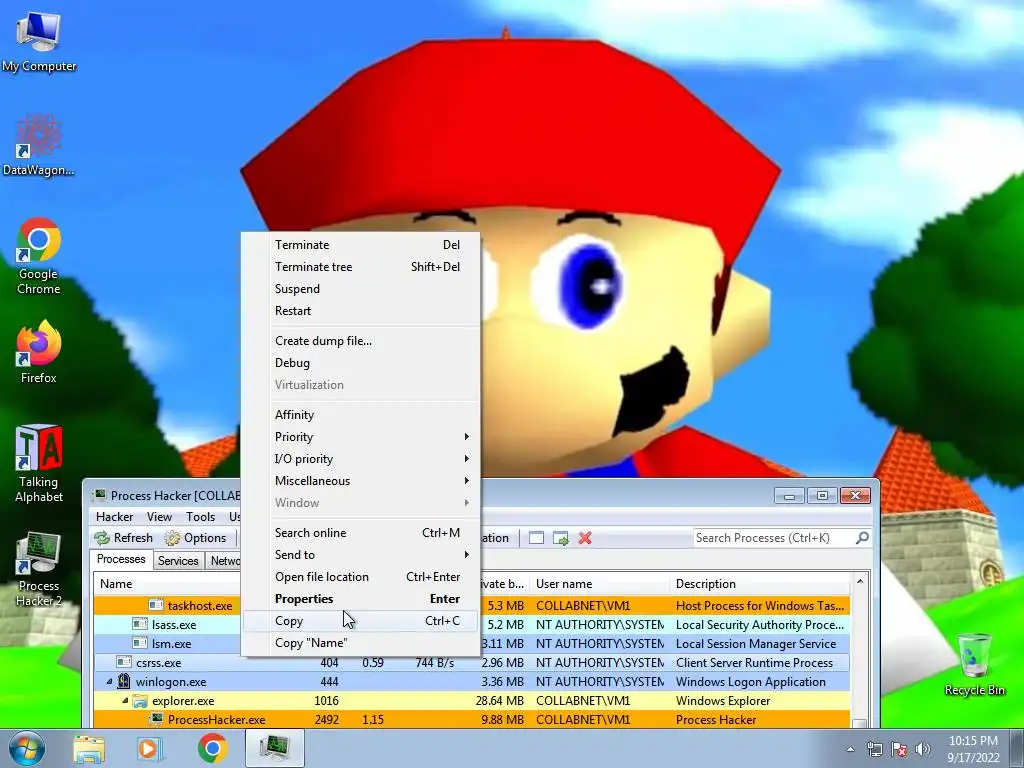Click the process list scroll up arrow
Image resolution: width=1024 pixels, height=768 pixels.
coord(860,581)
